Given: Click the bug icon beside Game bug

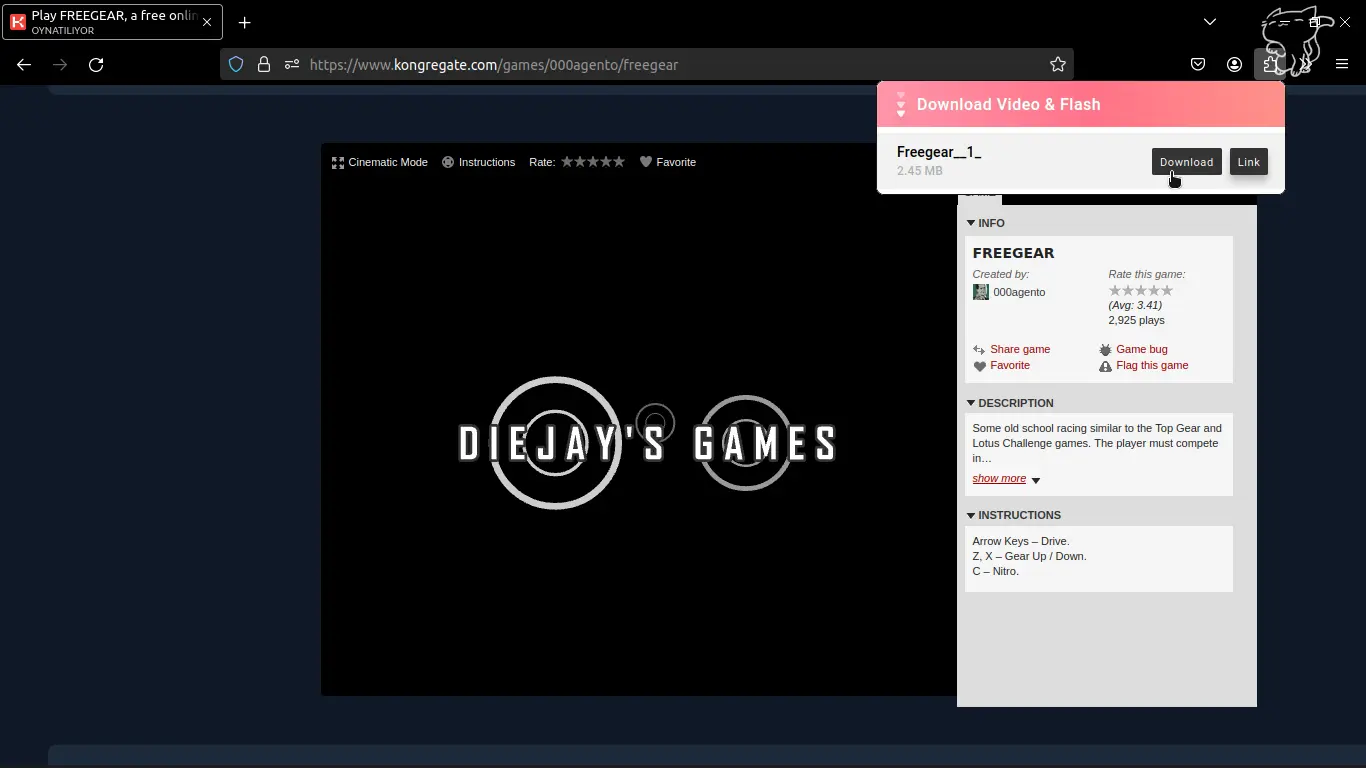Looking at the screenshot, I should click(1105, 350).
